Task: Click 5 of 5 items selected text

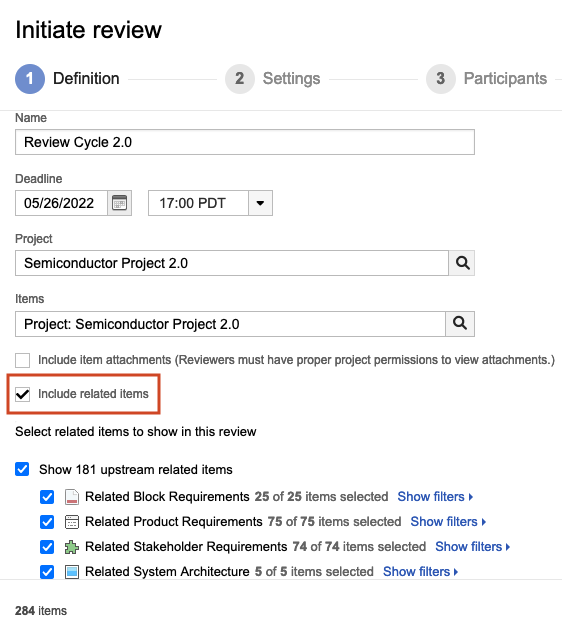Action: pyautogui.click(x=314, y=572)
